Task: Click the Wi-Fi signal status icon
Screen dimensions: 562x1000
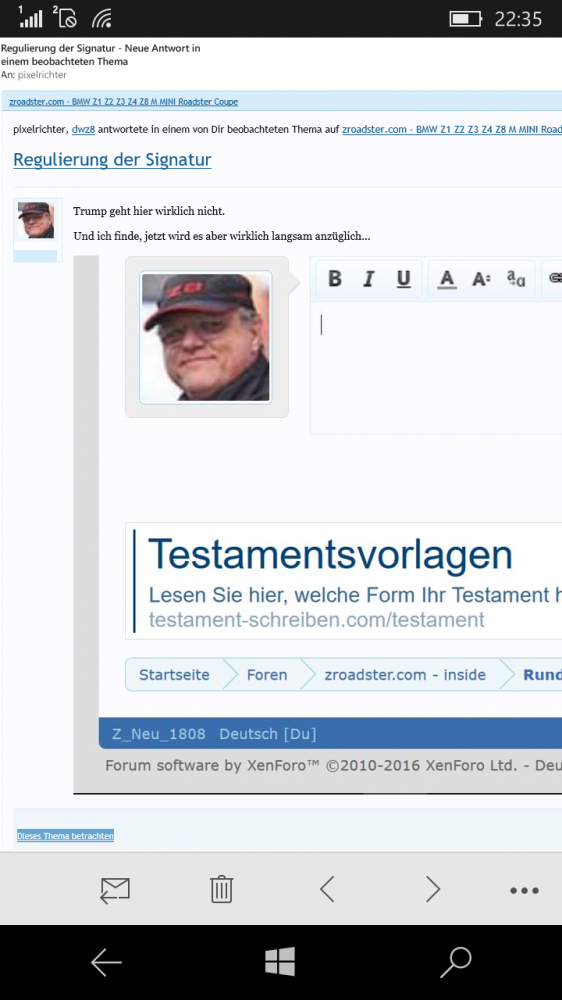Action: coord(102,18)
